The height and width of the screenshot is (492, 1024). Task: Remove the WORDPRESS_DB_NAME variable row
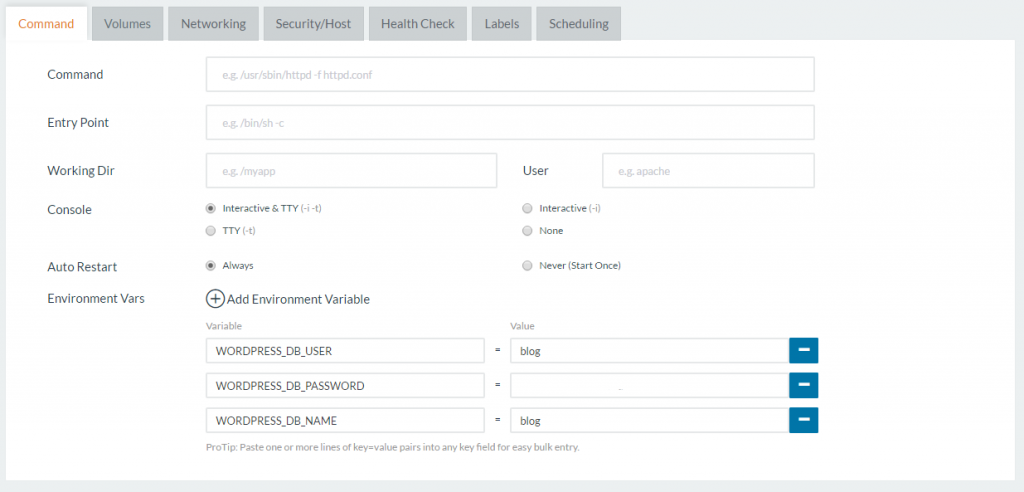pos(804,420)
